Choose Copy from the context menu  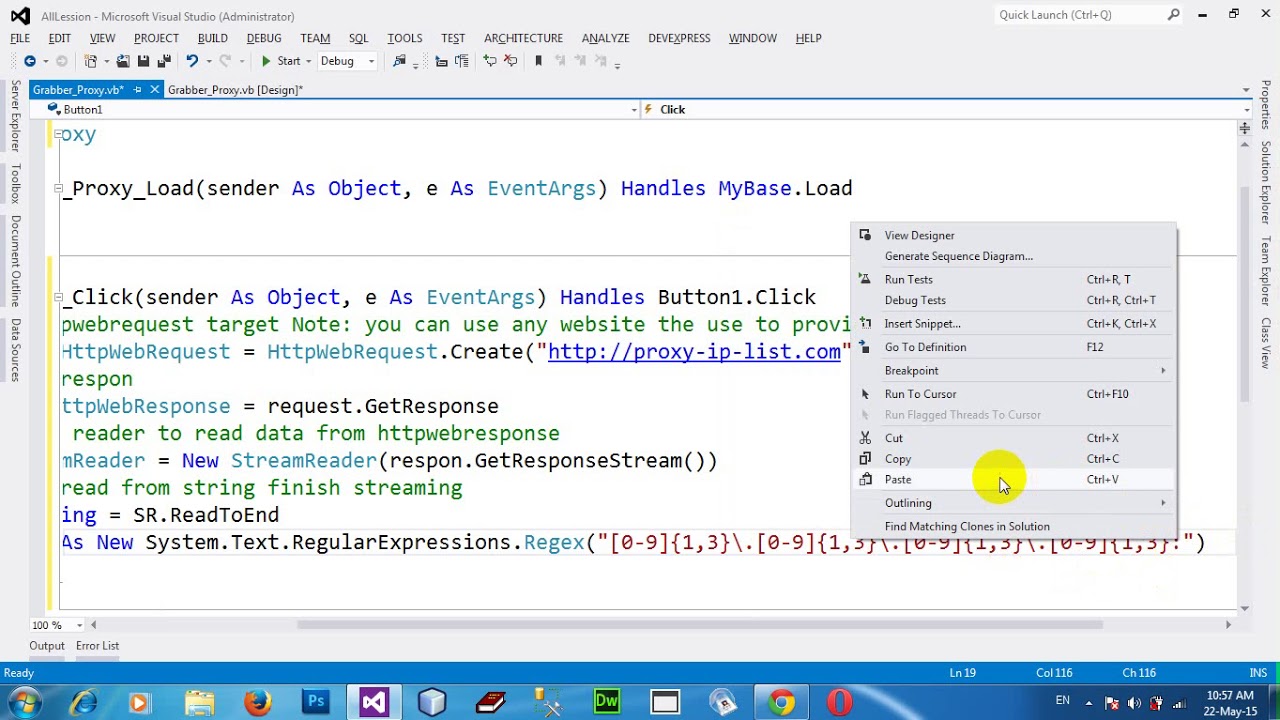(x=1014, y=459)
